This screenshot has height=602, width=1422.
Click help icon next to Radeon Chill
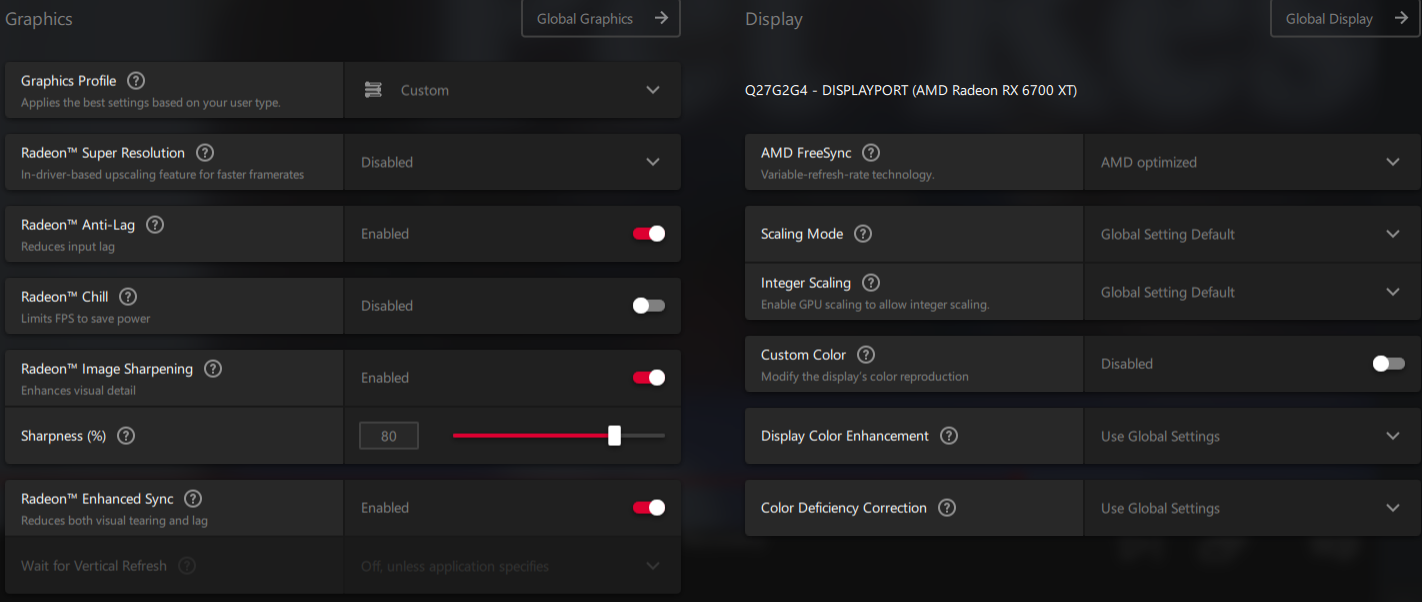(128, 297)
